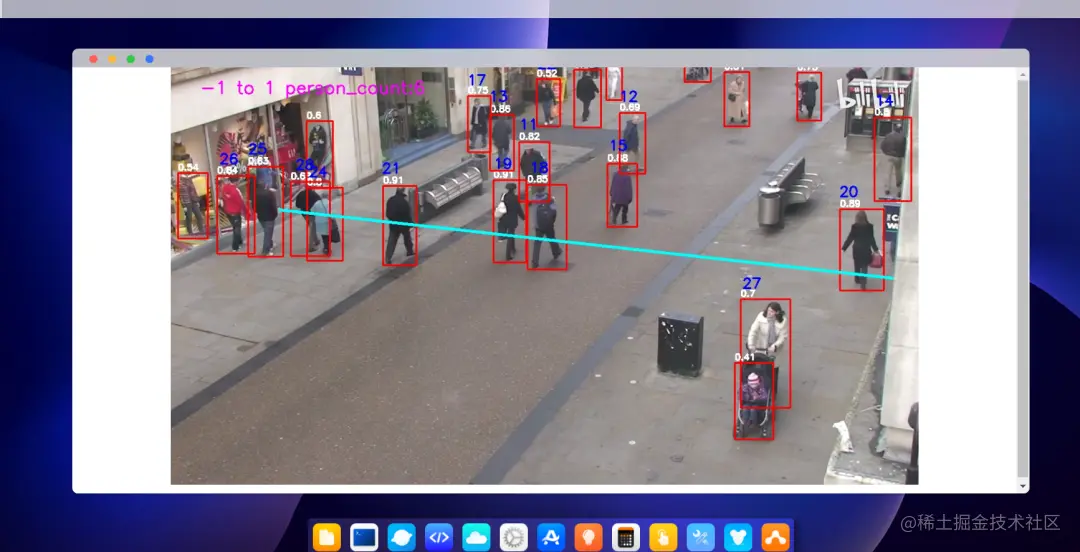Image resolution: width=1080 pixels, height=552 pixels.
Task: Click tracking label '21' above man in black
Action: click(x=391, y=169)
